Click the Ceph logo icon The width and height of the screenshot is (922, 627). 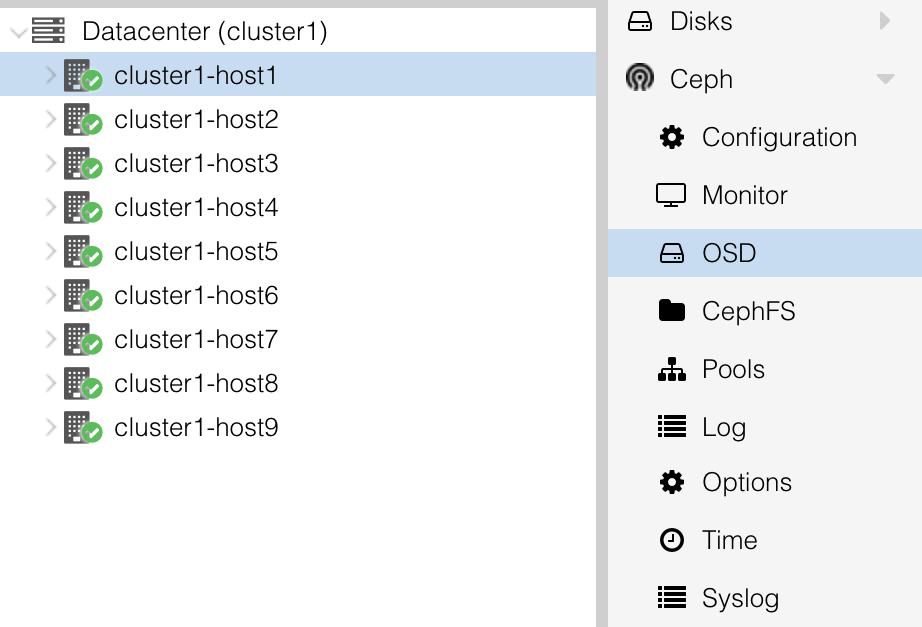pos(639,79)
